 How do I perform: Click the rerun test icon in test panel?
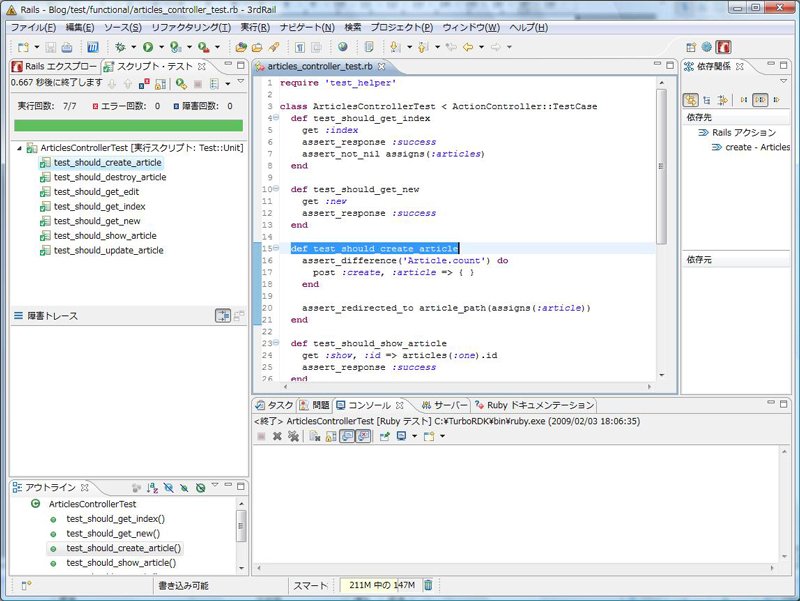tap(181, 83)
